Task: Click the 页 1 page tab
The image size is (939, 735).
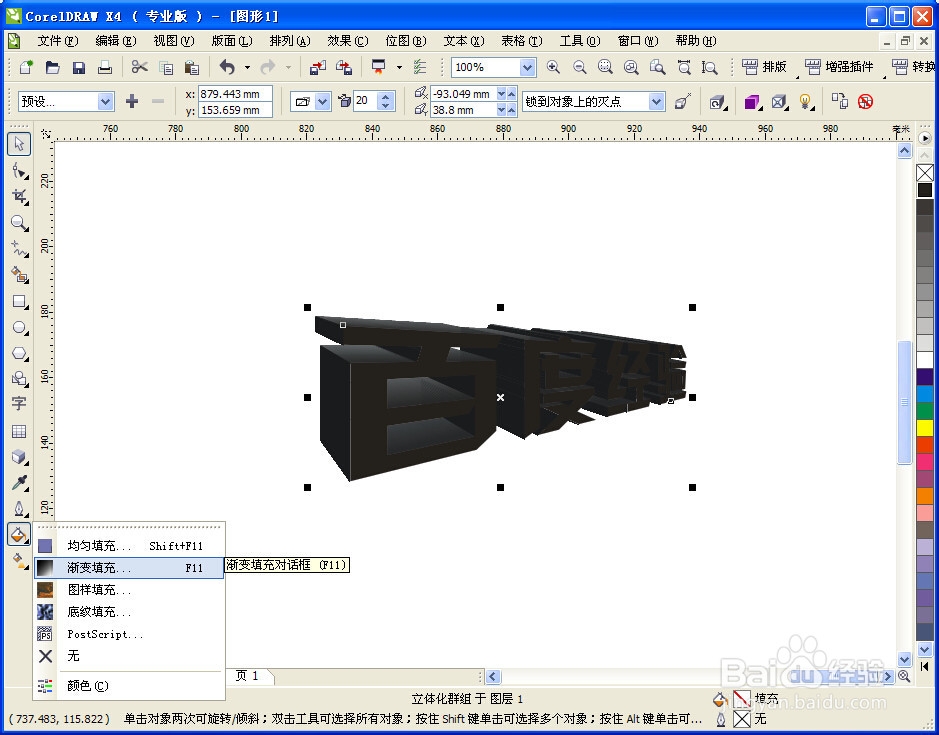Action: click(x=247, y=676)
